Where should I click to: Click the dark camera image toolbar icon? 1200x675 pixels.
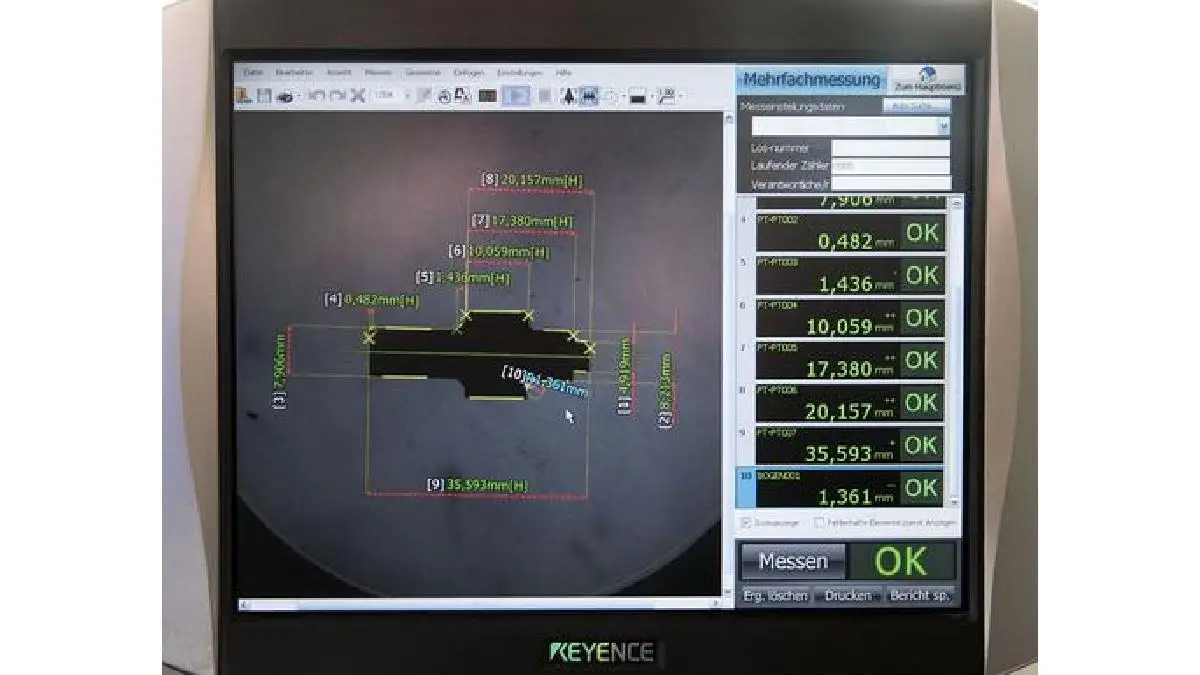pyautogui.click(x=488, y=96)
